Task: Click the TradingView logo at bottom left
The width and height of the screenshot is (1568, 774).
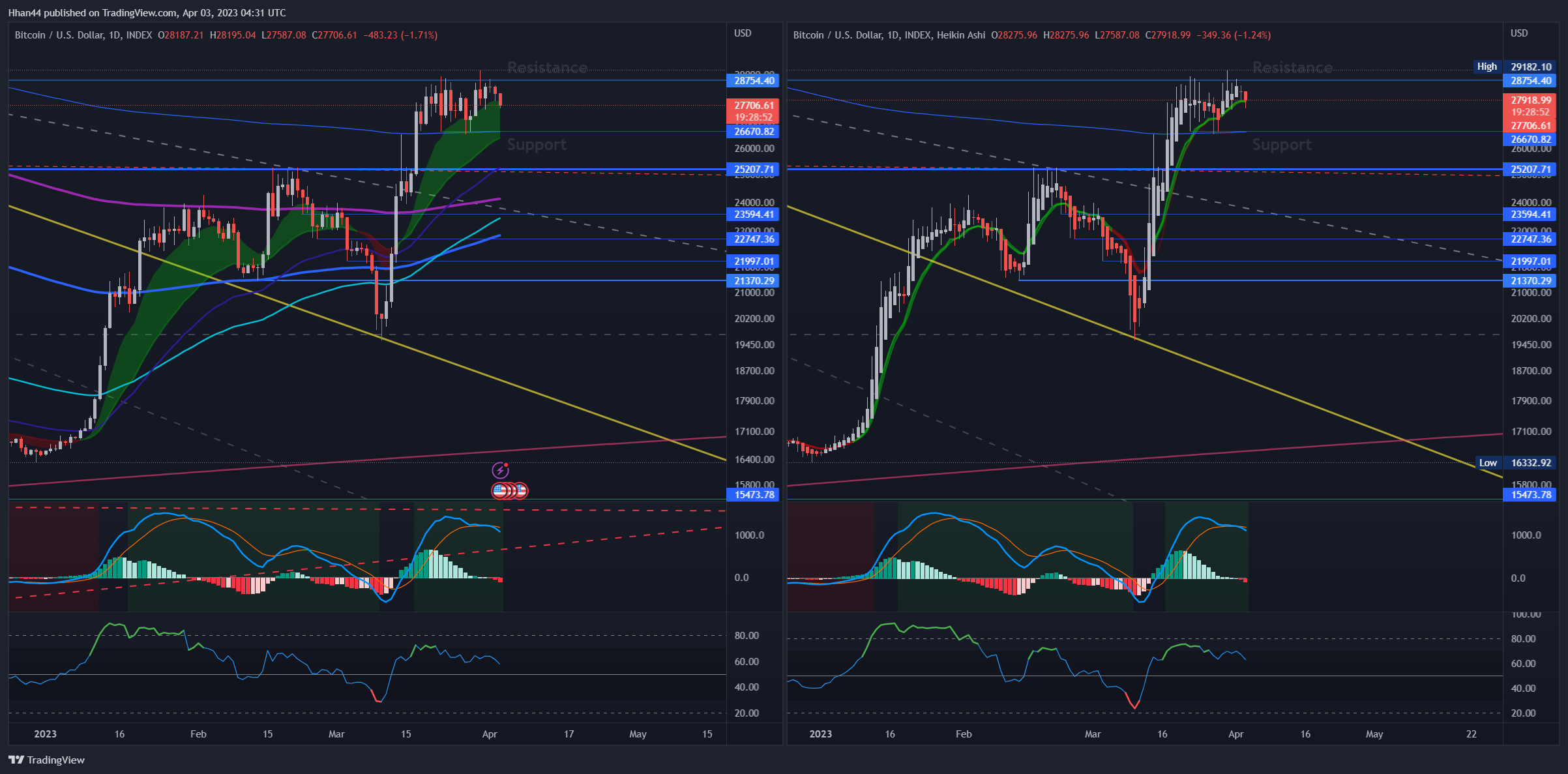Action: tap(46, 760)
